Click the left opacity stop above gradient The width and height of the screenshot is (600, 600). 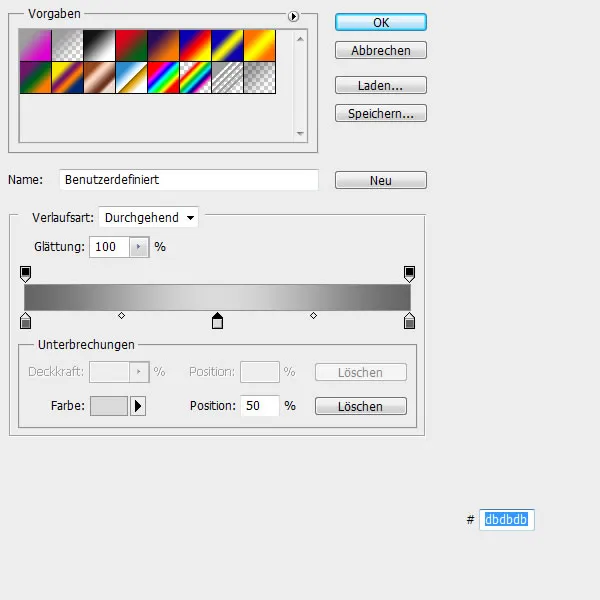(26, 273)
